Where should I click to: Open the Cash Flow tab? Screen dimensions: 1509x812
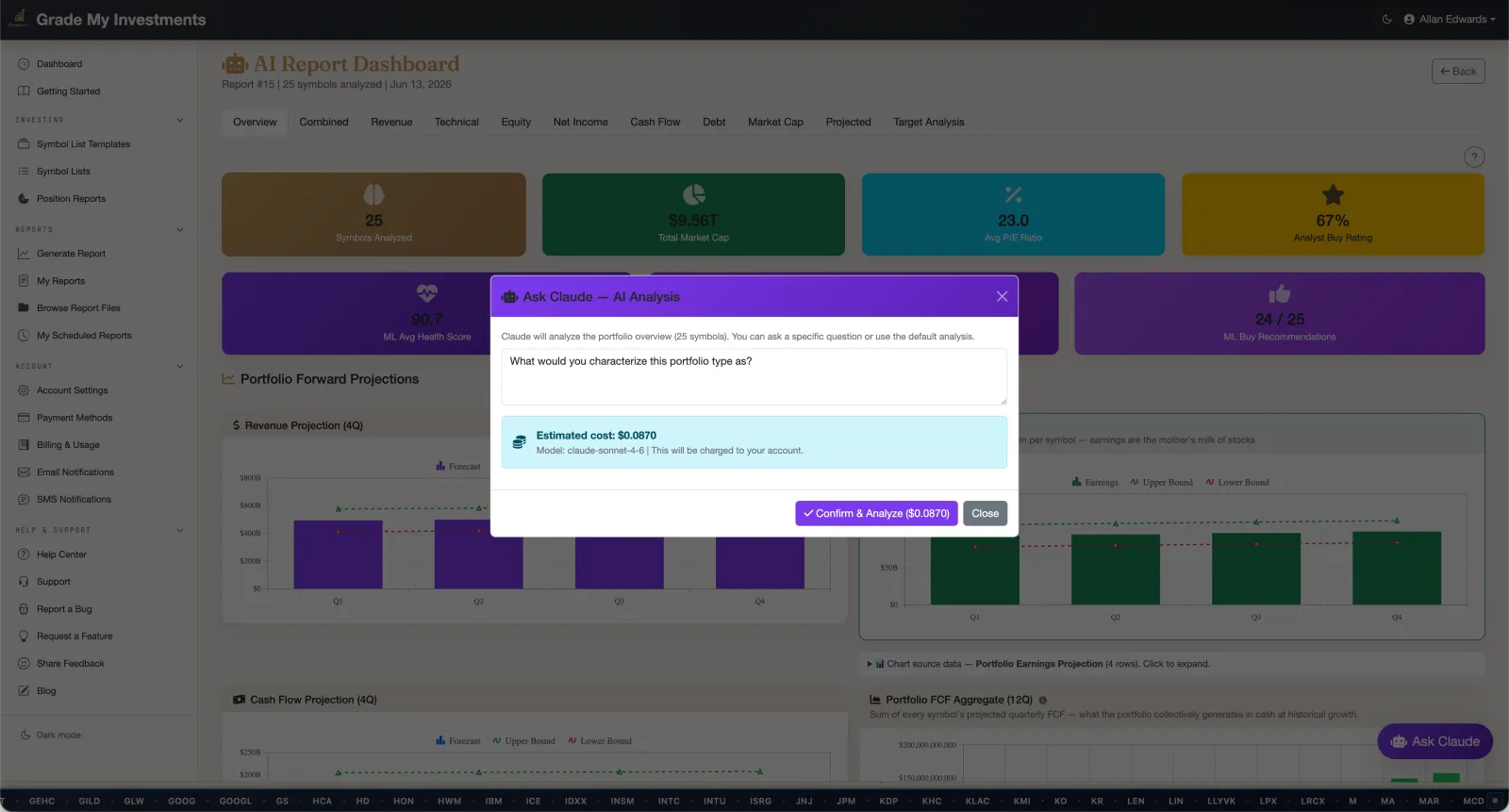coord(655,123)
